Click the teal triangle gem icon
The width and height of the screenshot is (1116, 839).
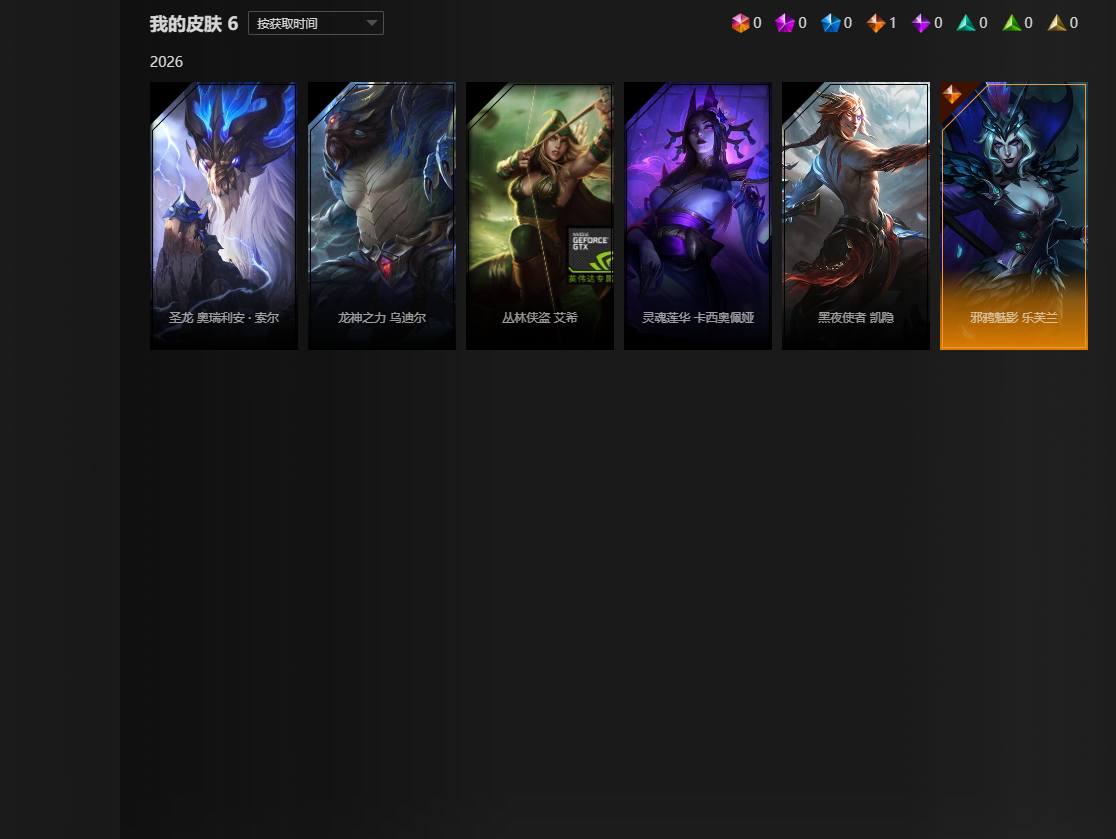966,23
